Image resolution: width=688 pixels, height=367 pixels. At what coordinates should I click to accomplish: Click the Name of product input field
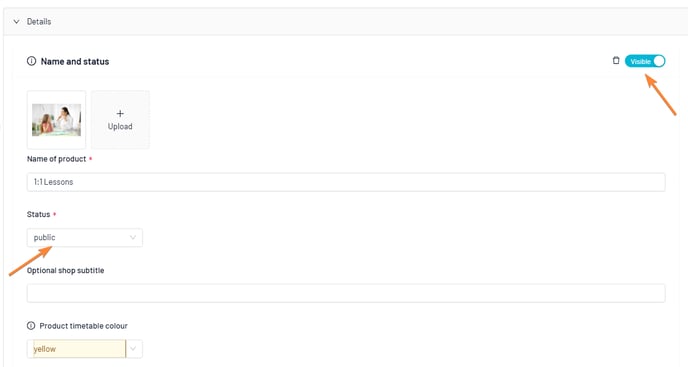pos(346,182)
